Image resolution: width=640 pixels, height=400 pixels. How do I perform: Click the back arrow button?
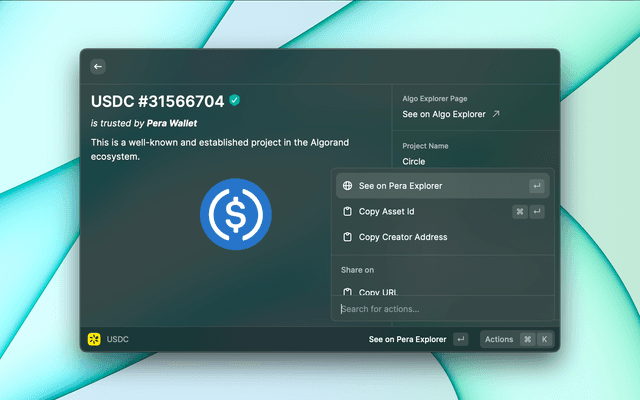coord(98,66)
